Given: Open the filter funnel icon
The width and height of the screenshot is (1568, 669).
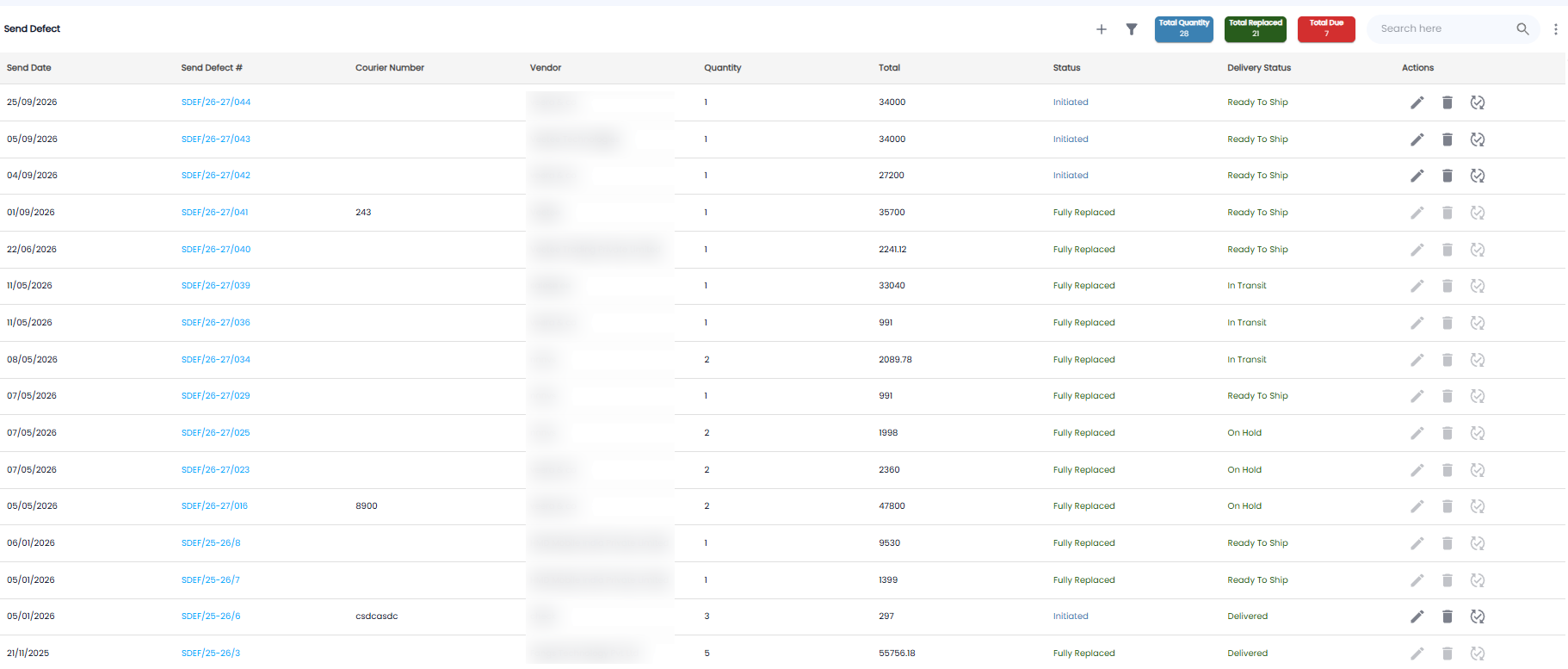Looking at the screenshot, I should (x=1132, y=29).
